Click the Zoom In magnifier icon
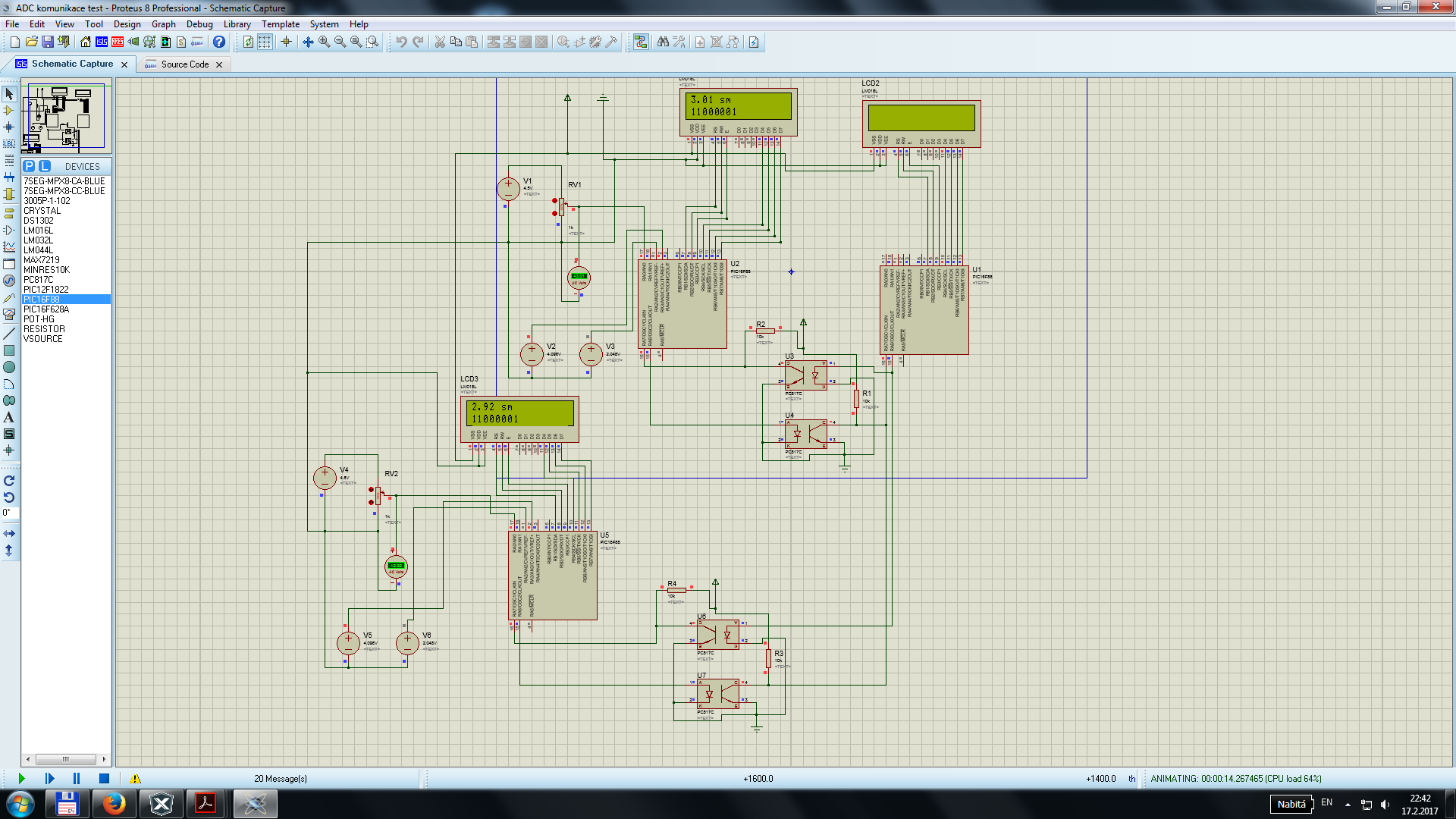Image resolution: width=1456 pixels, height=819 pixels. coord(325,42)
